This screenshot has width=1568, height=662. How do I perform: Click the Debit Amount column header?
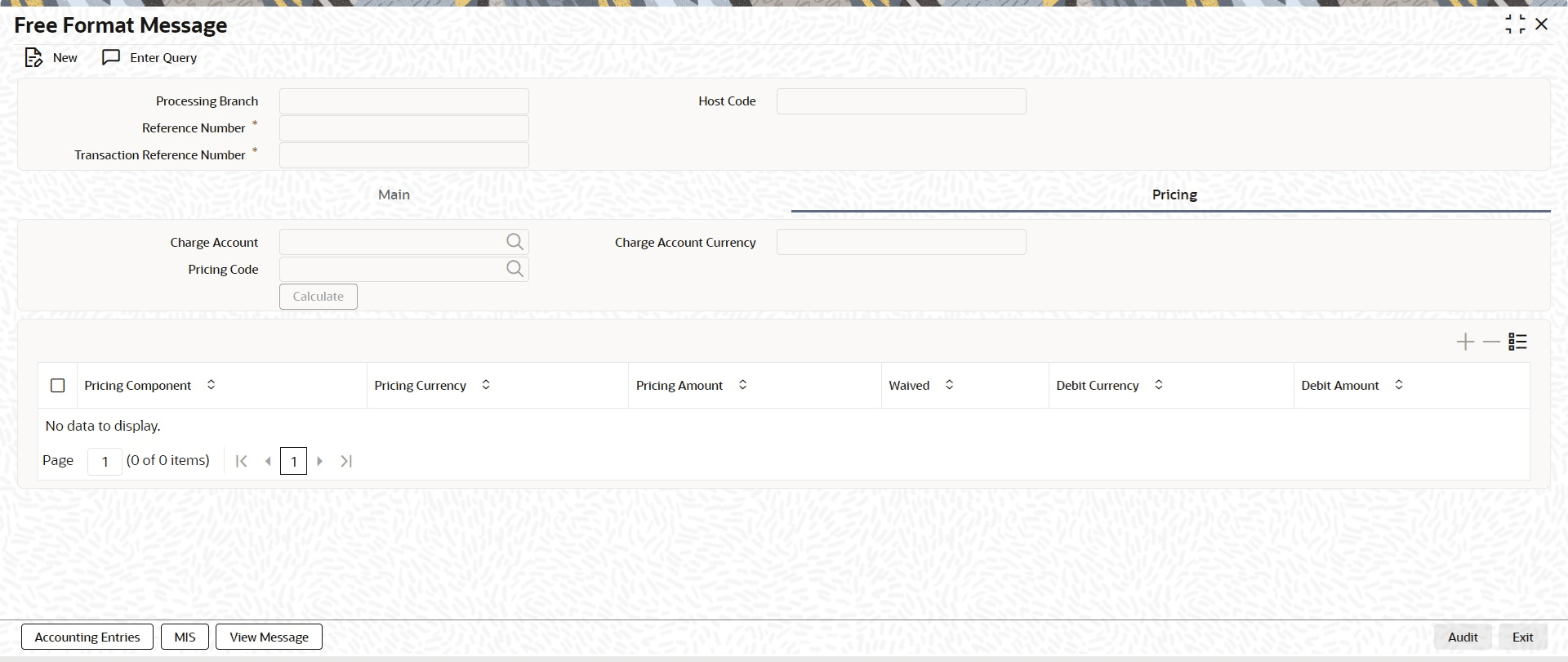pos(1411,385)
